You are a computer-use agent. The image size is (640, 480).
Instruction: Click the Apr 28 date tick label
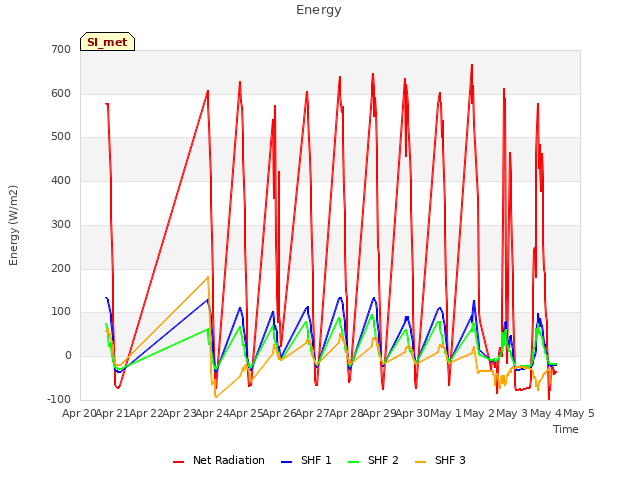pyautogui.click(x=347, y=413)
